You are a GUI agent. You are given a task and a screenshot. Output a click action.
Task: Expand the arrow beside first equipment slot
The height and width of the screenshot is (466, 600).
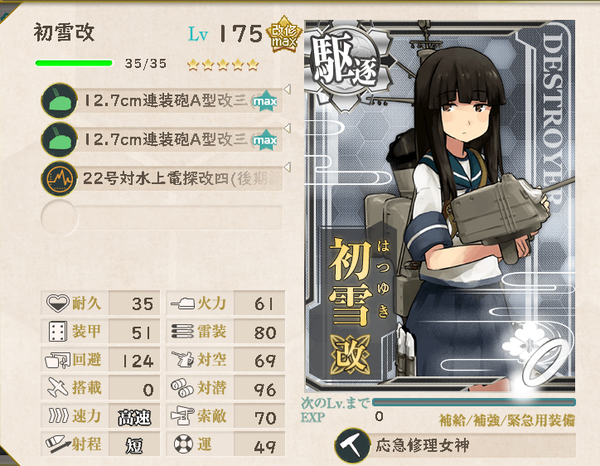coord(287,89)
